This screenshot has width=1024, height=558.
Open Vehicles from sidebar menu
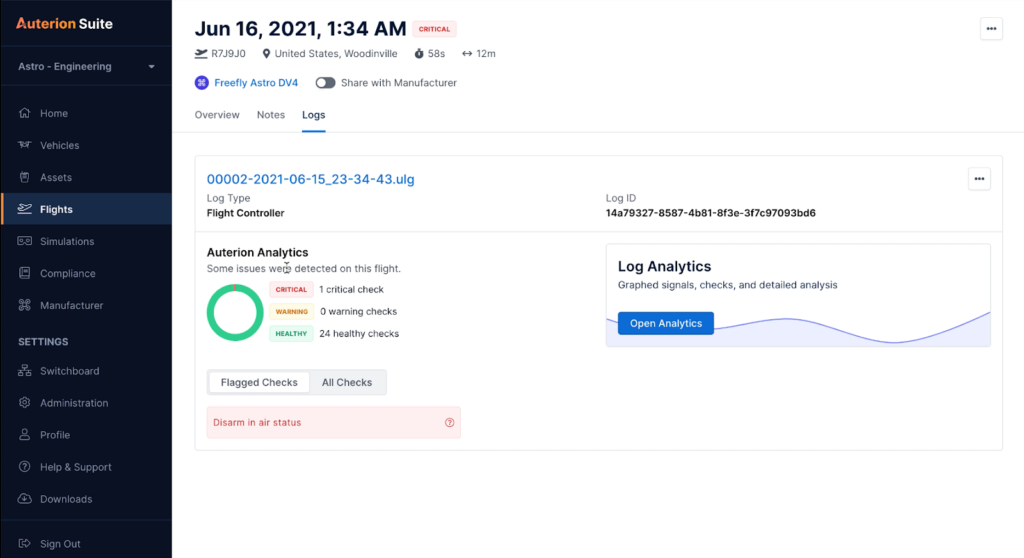(59, 145)
